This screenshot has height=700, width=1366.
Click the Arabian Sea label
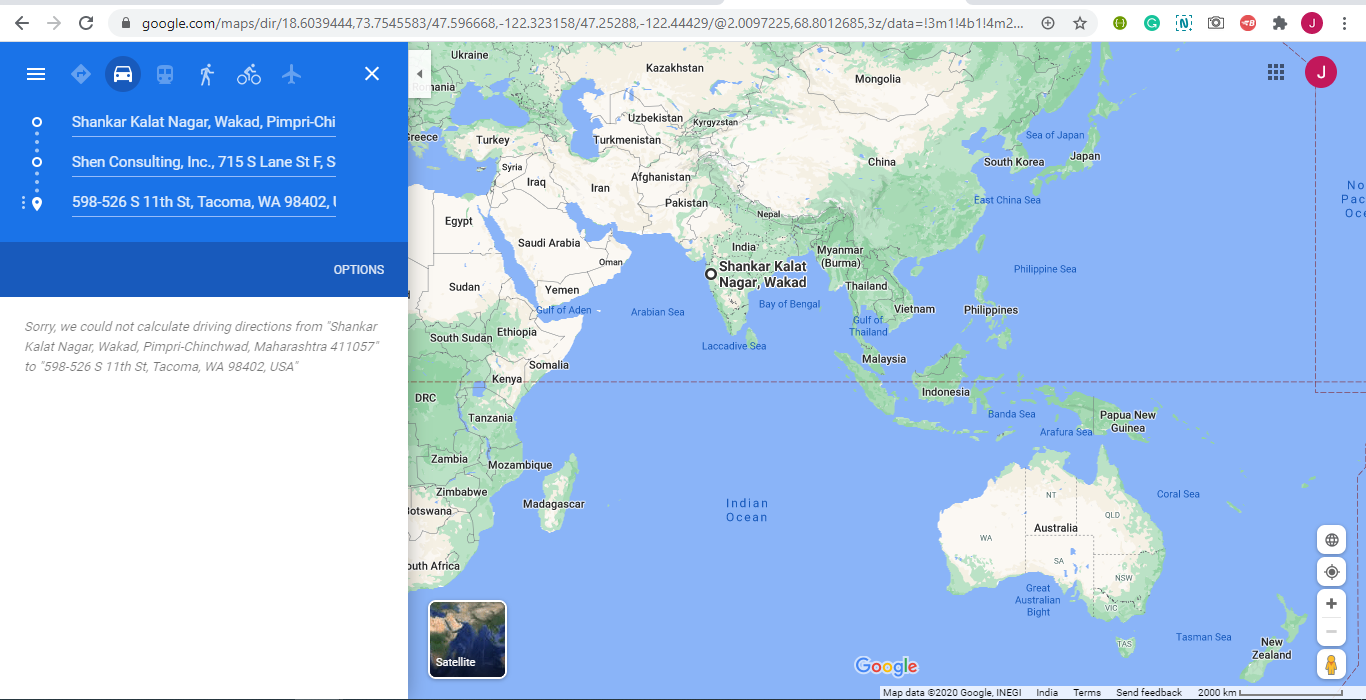point(658,312)
